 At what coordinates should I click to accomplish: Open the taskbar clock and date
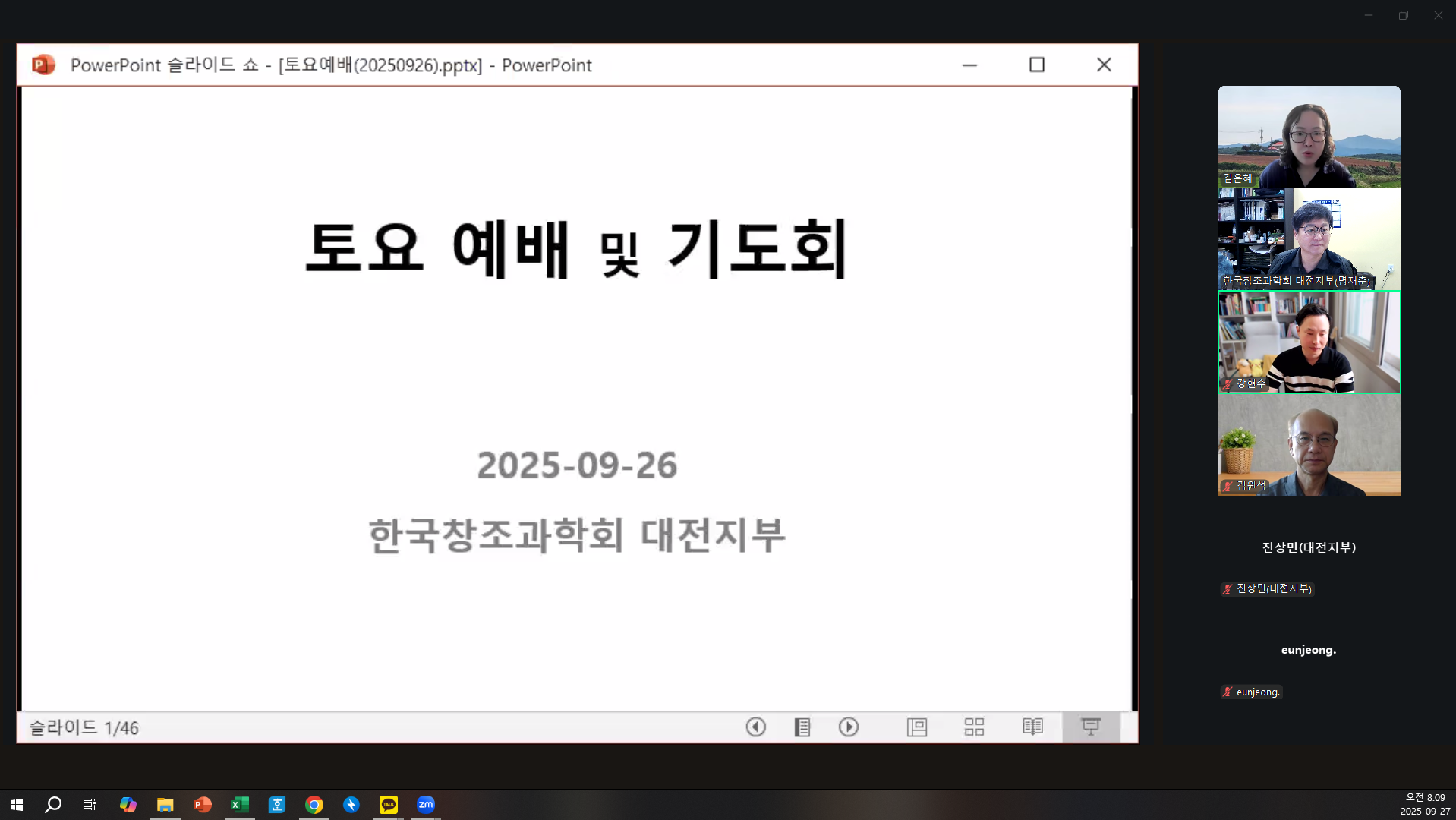pyautogui.click(x=1425, y=805)
